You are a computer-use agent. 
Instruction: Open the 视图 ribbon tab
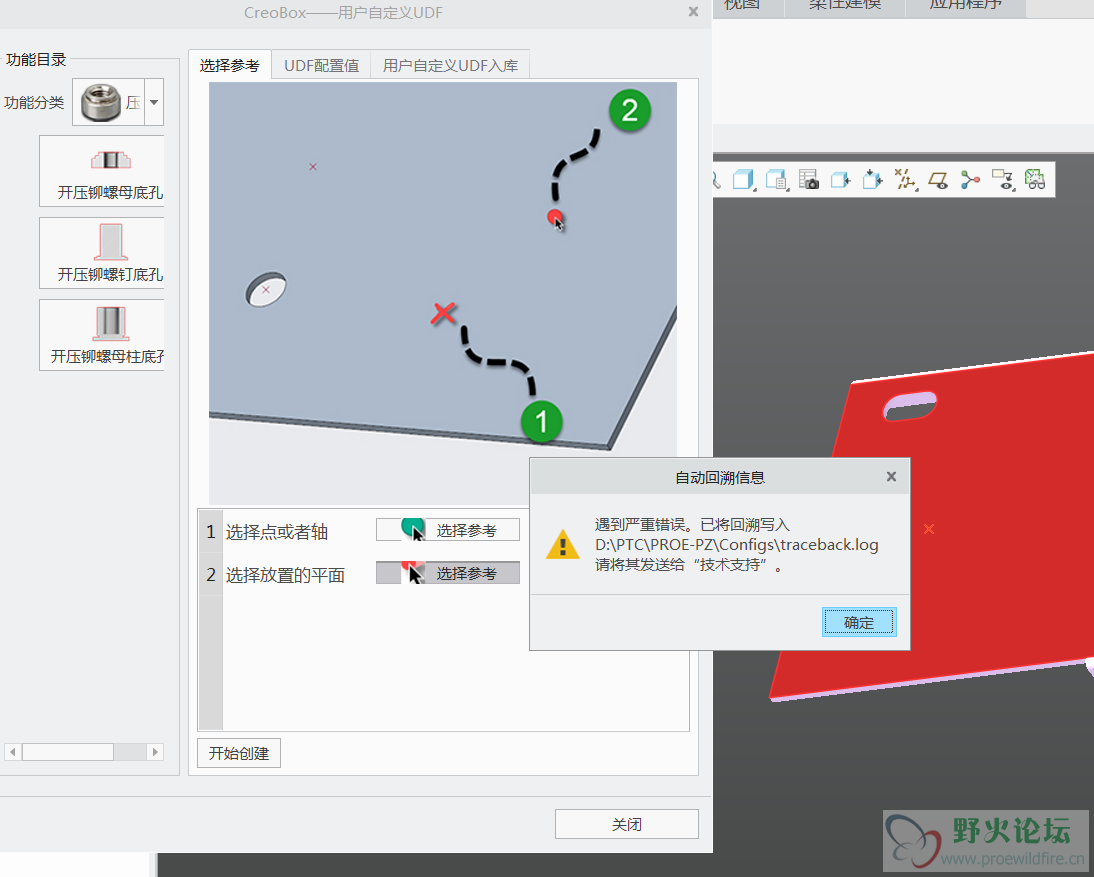[x=742, y=5]
